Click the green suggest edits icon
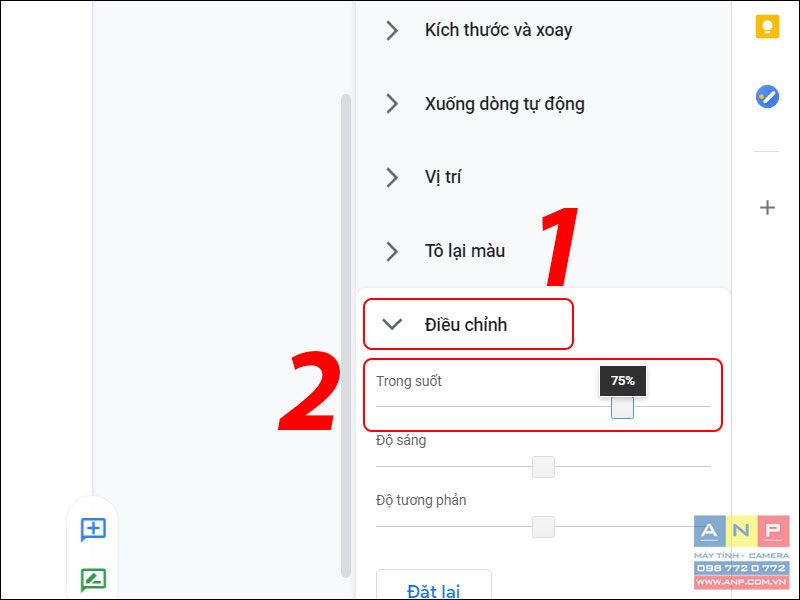Viewport: 800px width, 600px height. [x=93, y=580]
